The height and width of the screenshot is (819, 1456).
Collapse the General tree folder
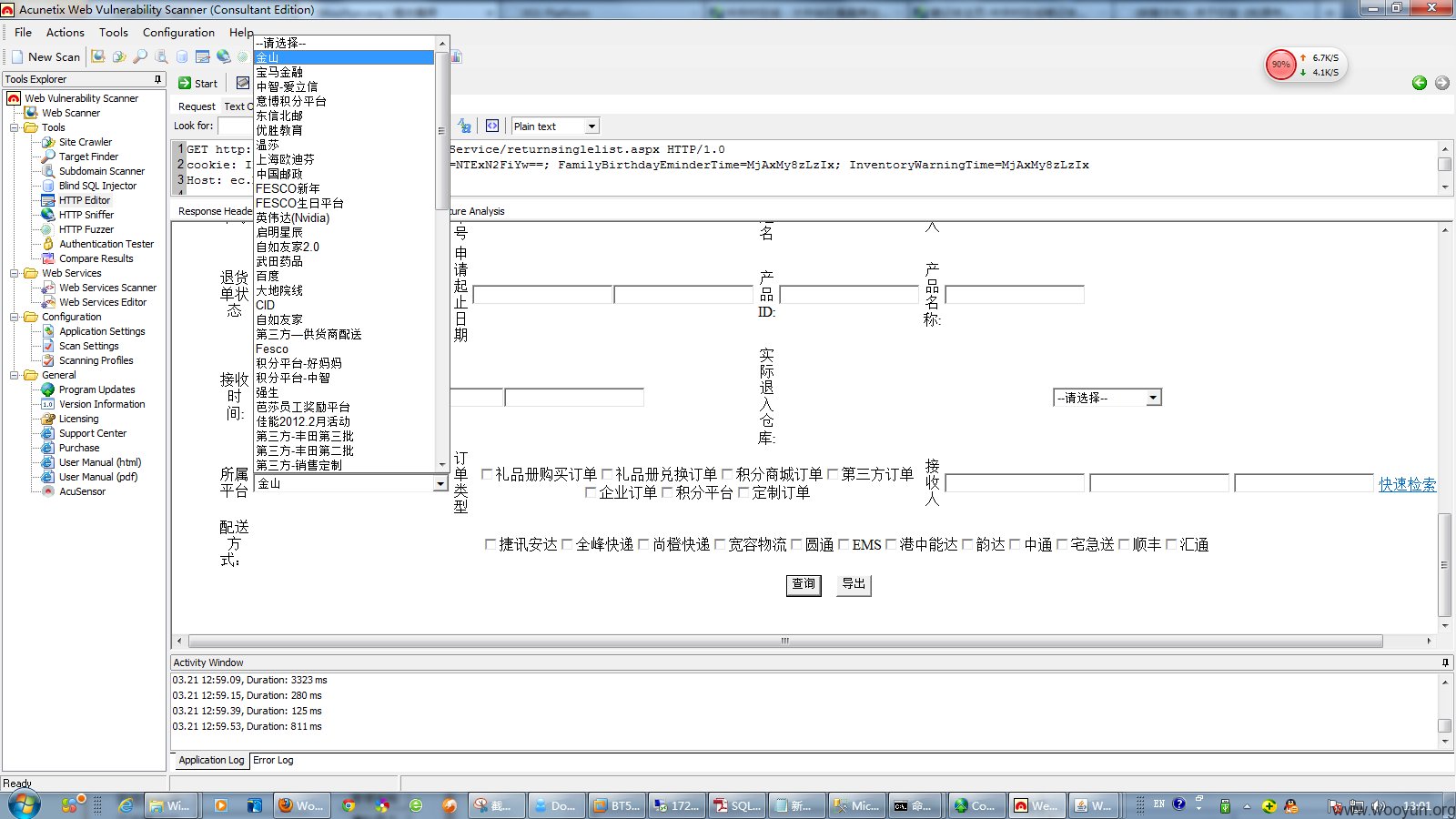[x=15, y=375]
